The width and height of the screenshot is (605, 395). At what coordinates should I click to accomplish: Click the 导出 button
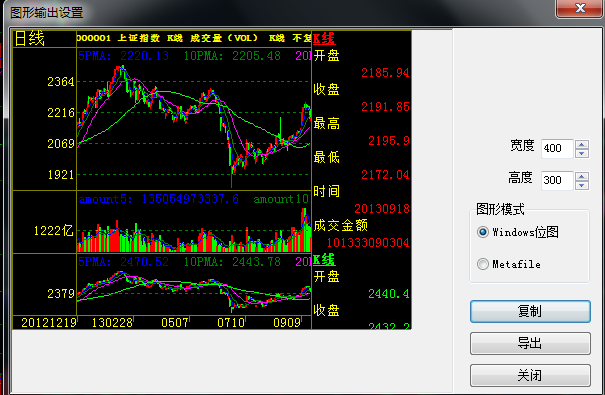click(x=530, y=343)
